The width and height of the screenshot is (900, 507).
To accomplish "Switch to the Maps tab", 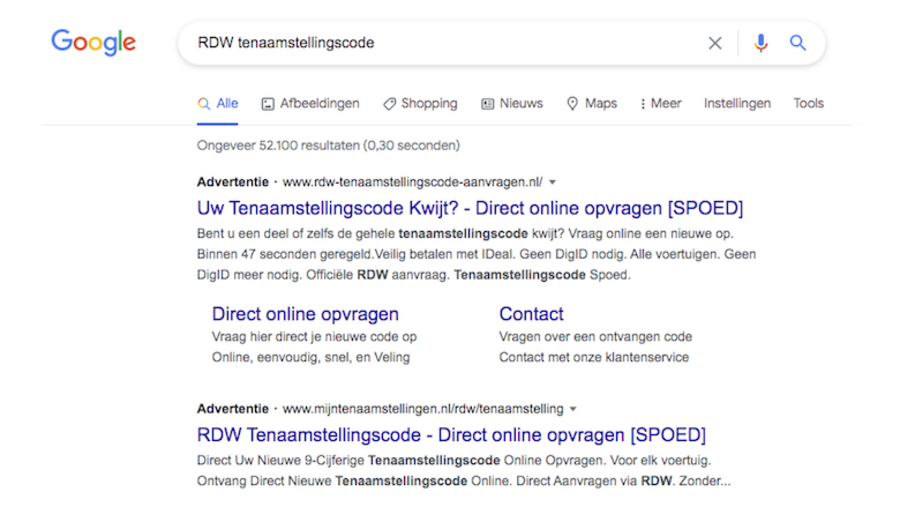I will 592,104.
